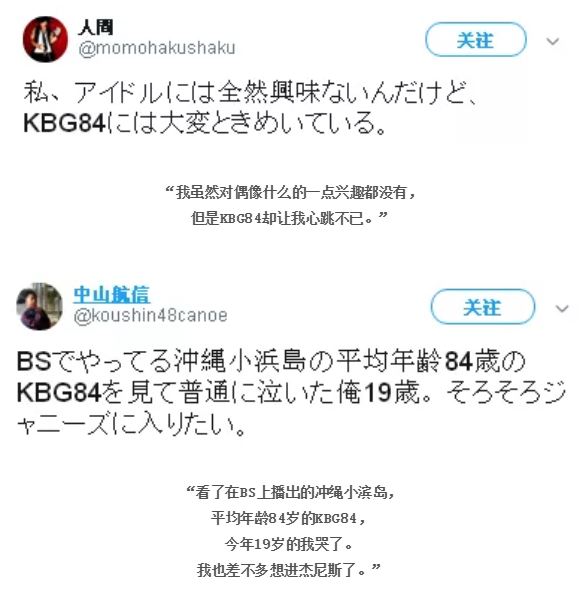588x592 pixels.
Task: Open the profile avatar of 人間
Action: (45, 39)
